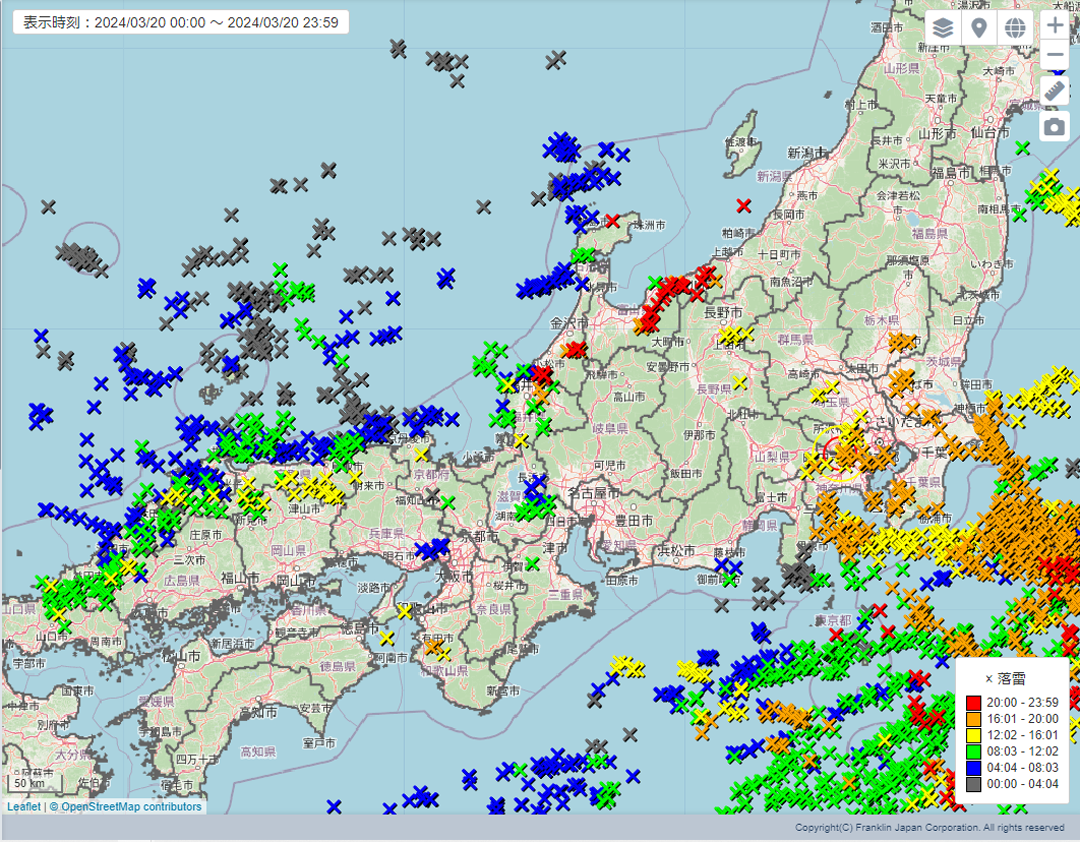Take a map snapshot with camera icon

coord(1055,127)
